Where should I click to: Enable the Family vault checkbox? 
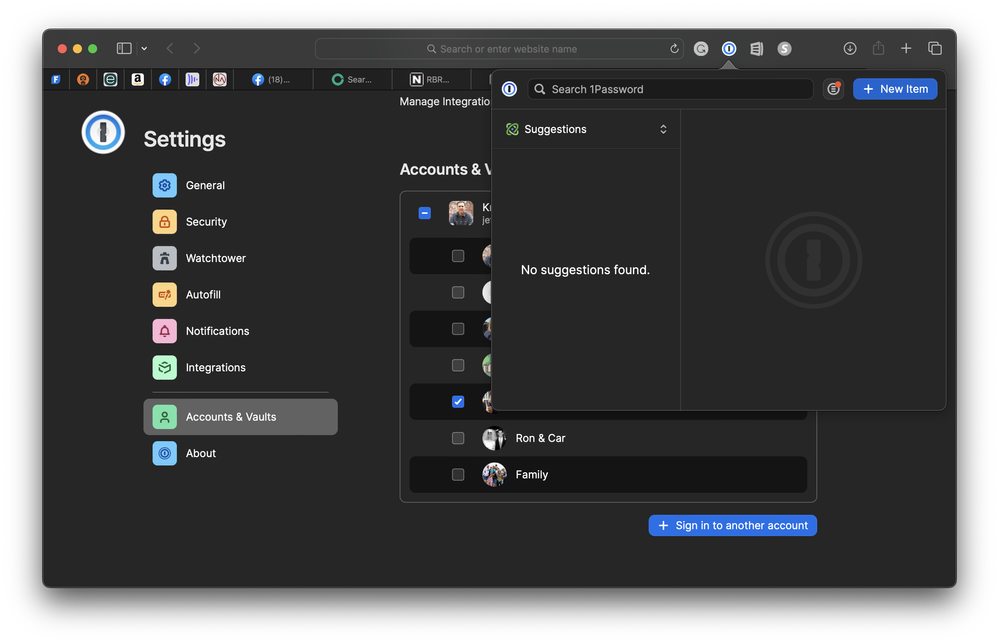pyautogui.click(x=458, y=475)
